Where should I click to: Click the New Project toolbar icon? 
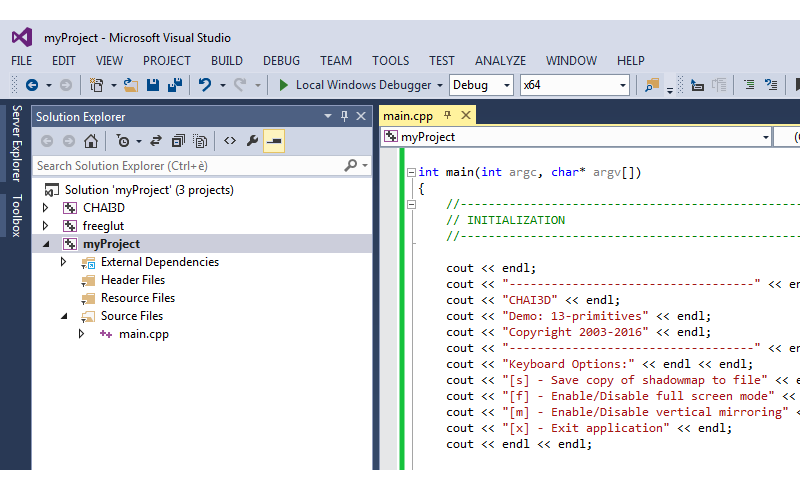coord(96,85)
